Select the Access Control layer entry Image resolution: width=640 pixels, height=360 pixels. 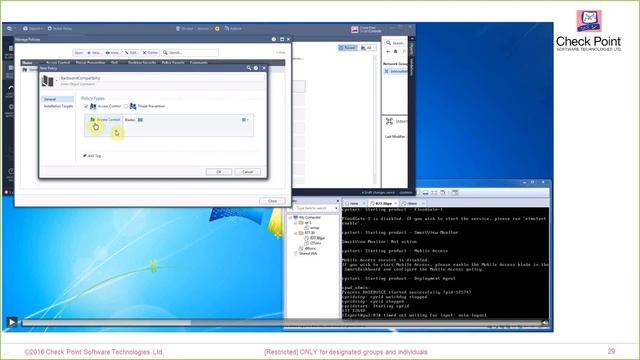pyautogui.click(x=105, y=120)
